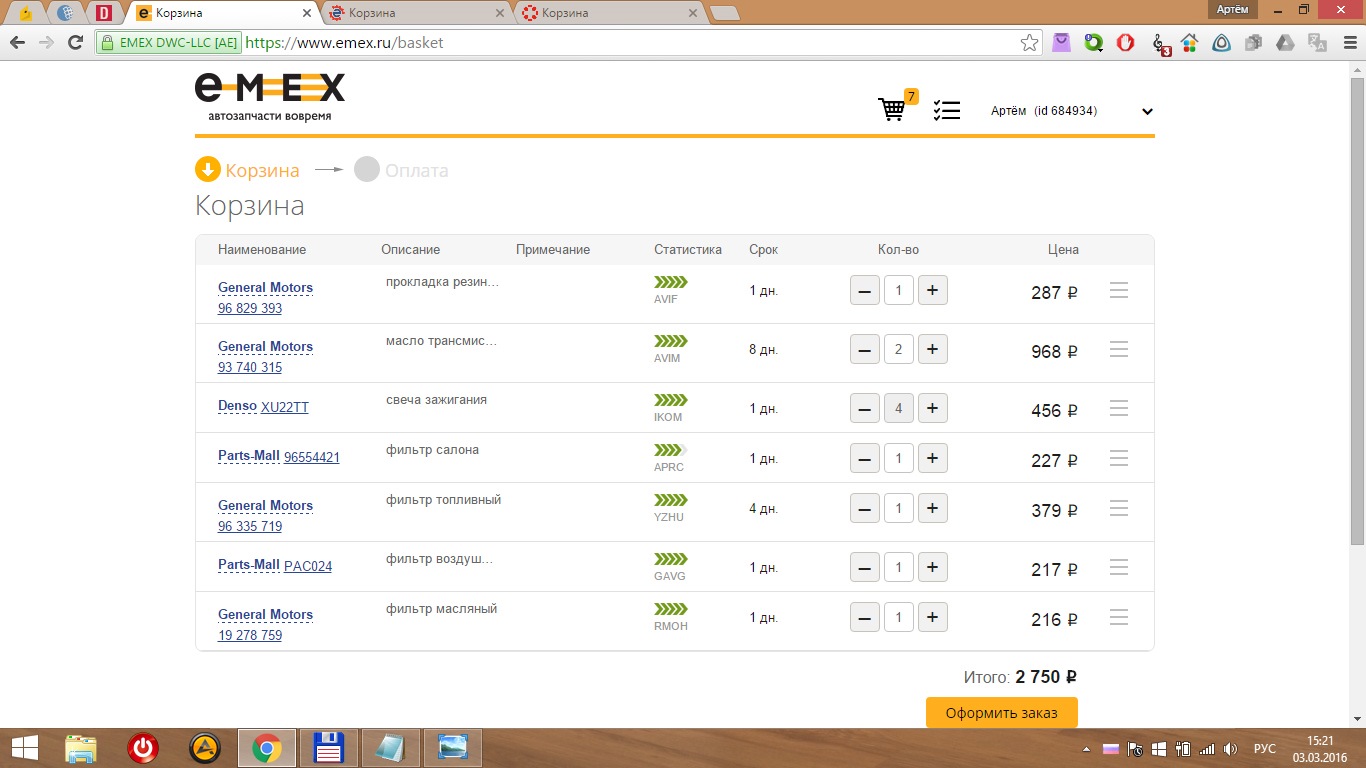Increase quantity of масло трансмис… item
This screenshot has height=768, width=1366.
click(x=933, y=349)
